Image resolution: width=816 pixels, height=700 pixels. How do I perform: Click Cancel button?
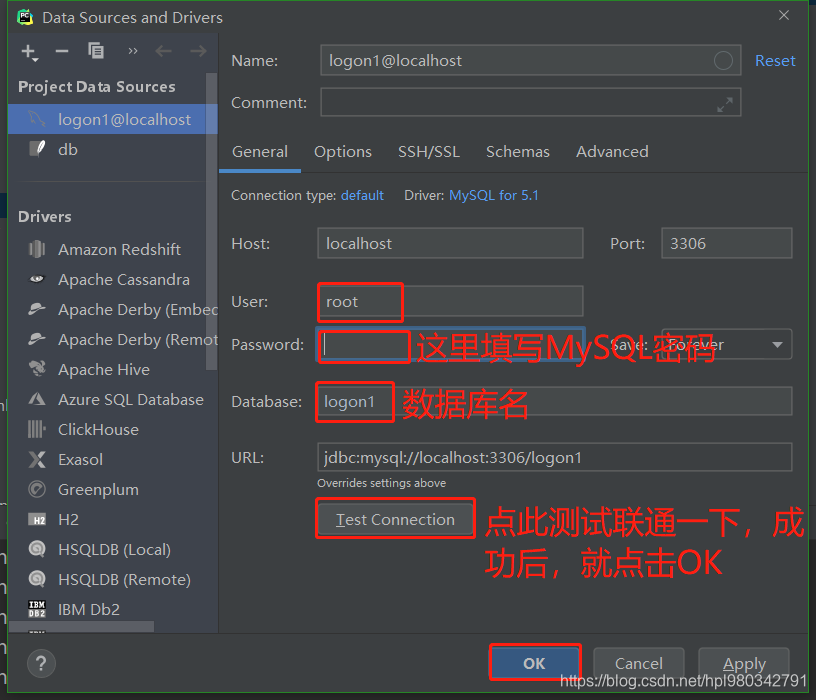click(x=639, y=664)
